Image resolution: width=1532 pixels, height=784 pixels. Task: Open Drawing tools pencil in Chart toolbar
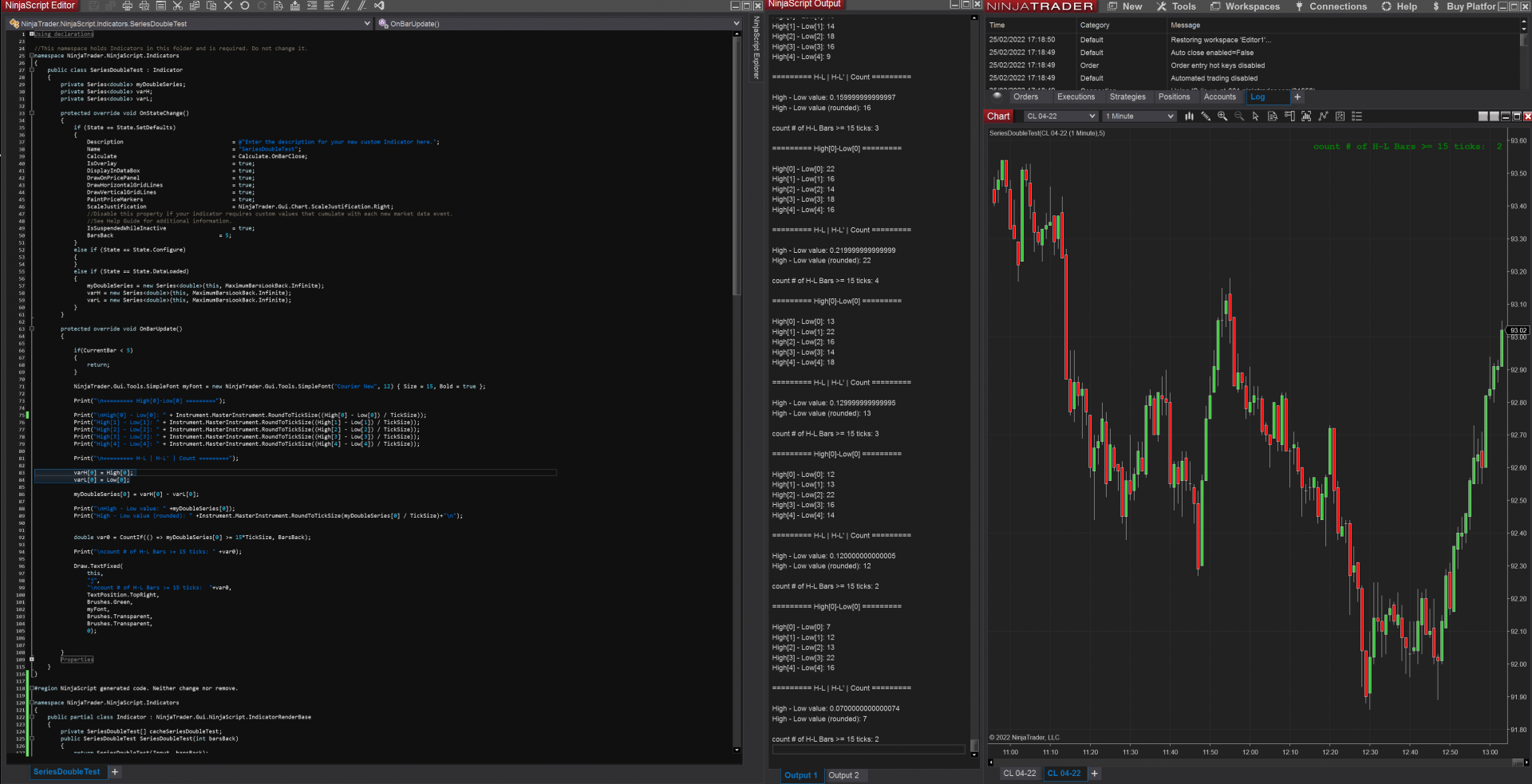[x=1206, y=116]
